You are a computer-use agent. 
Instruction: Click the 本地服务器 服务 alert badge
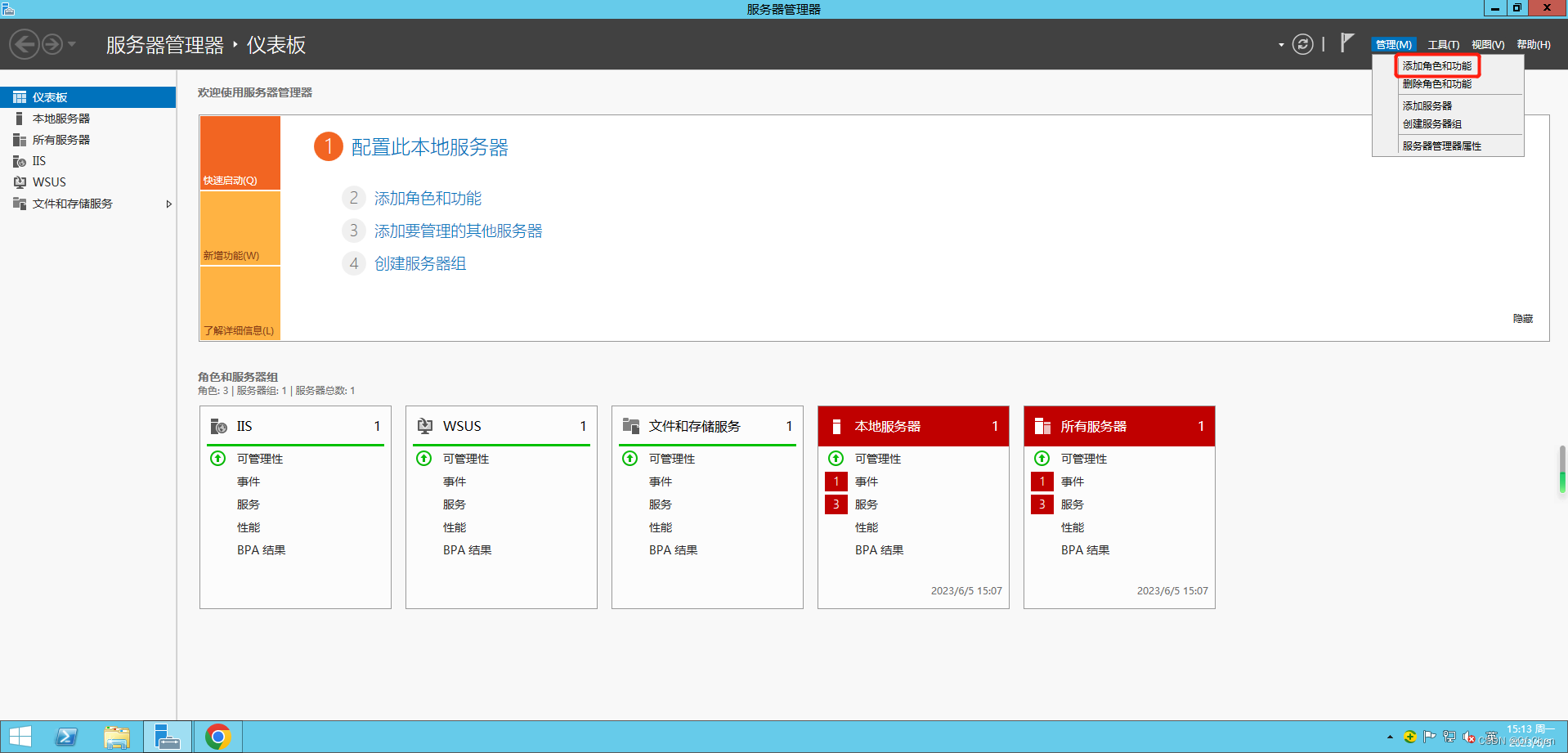click(836, 504)
